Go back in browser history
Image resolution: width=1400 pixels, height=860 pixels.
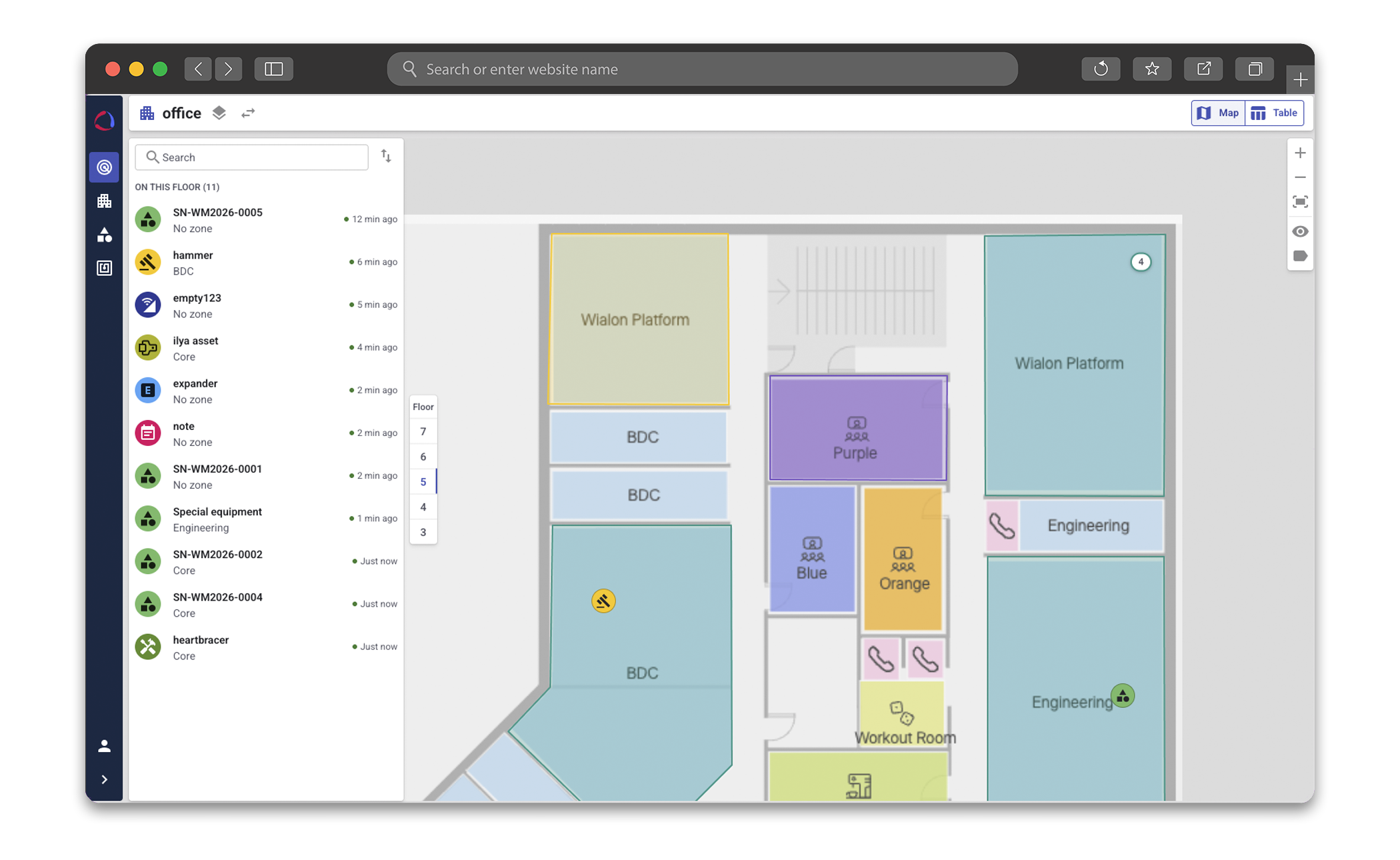(198, 69)
